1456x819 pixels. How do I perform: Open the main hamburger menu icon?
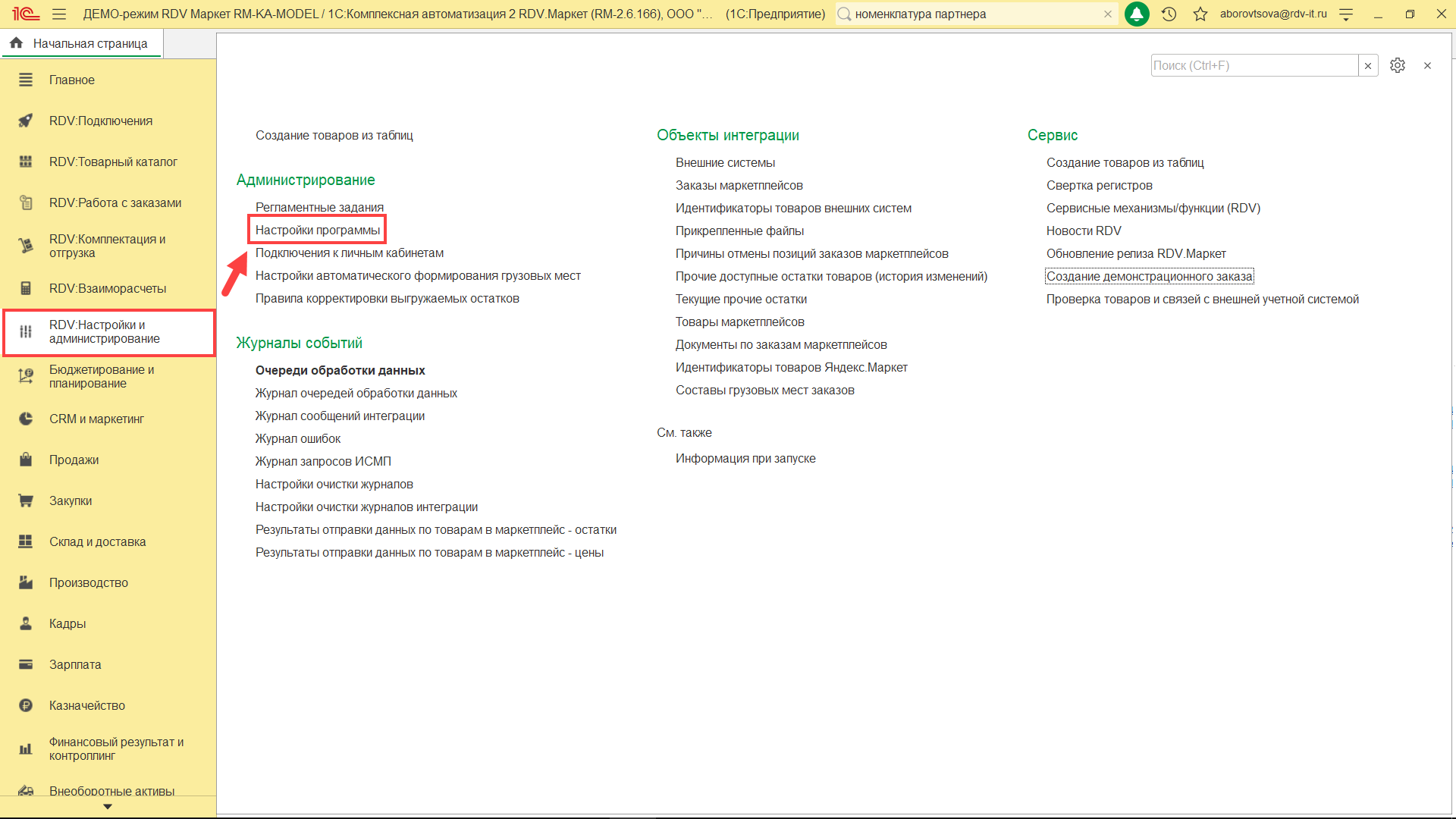tap(59, 14)
